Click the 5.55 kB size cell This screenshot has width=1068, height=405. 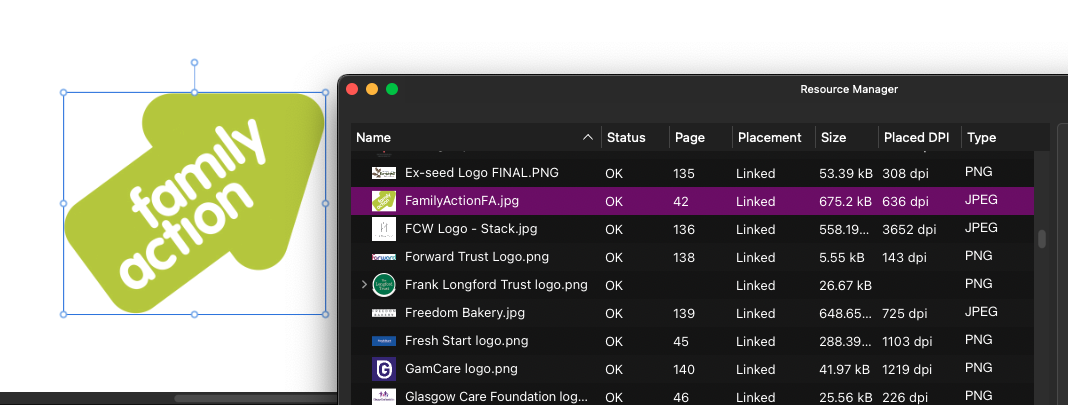point(842,257)
